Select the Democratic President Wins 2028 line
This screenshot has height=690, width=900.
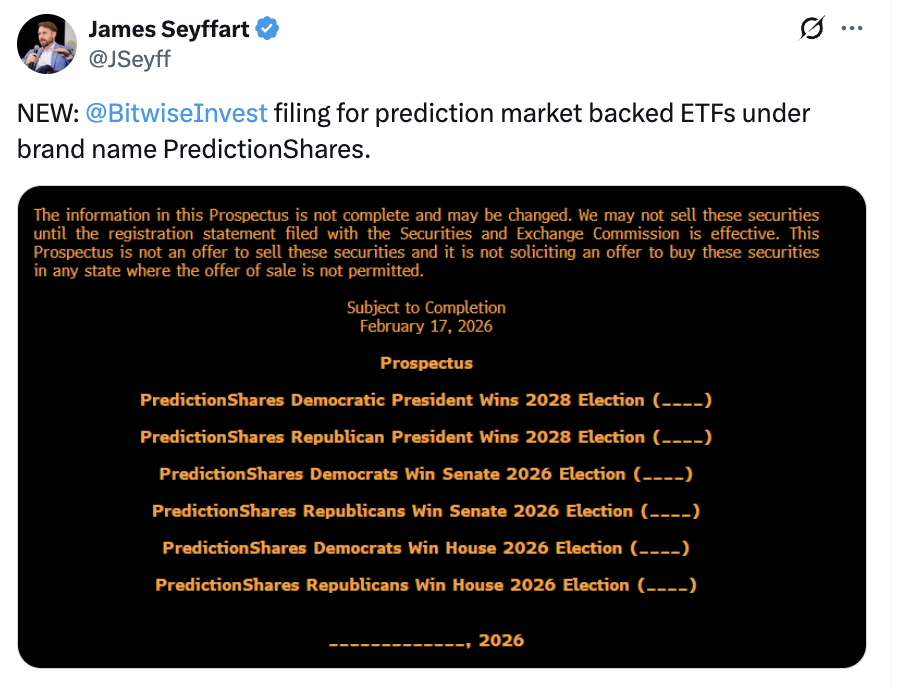[426, 400]
